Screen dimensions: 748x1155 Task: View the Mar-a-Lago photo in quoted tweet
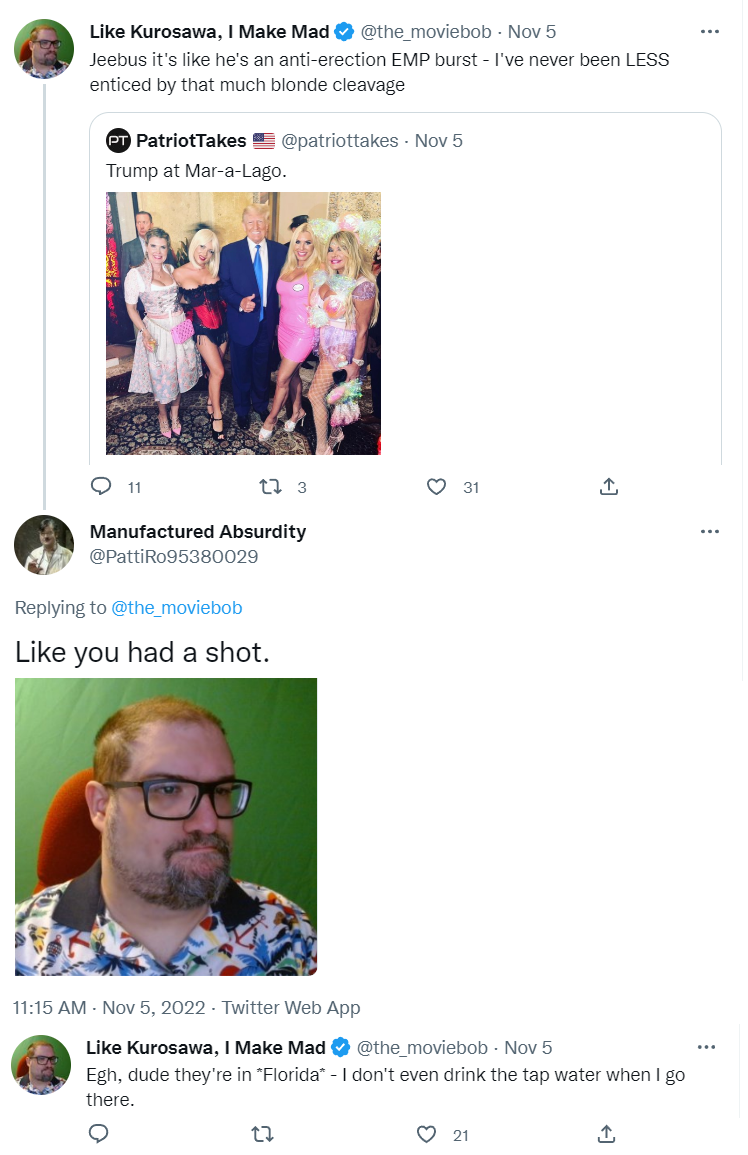tap(243, 323)
